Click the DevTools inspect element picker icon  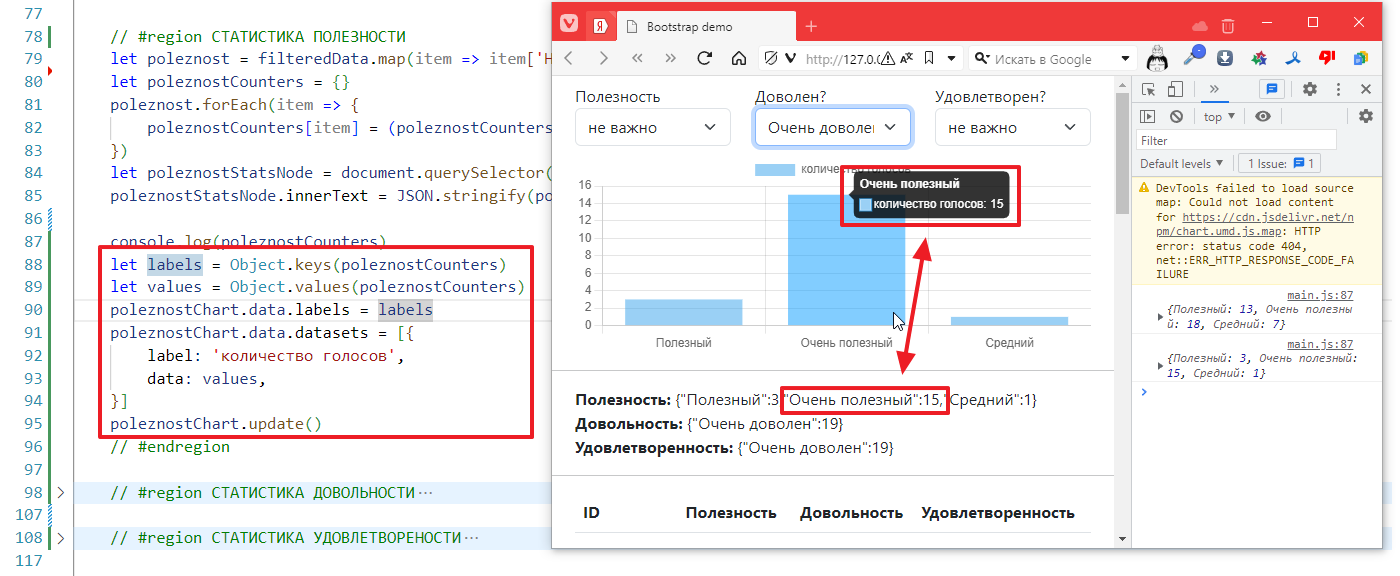point(1148,90)
